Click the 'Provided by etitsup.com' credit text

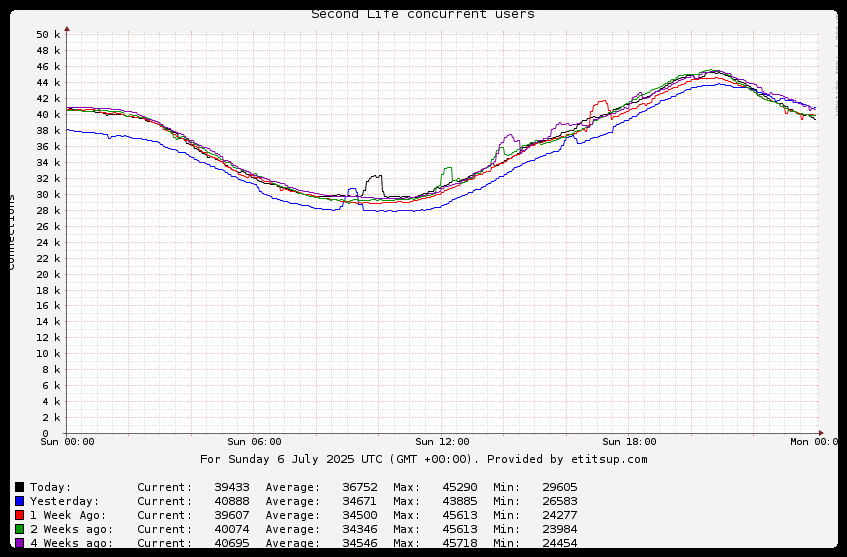click(567, 459)
